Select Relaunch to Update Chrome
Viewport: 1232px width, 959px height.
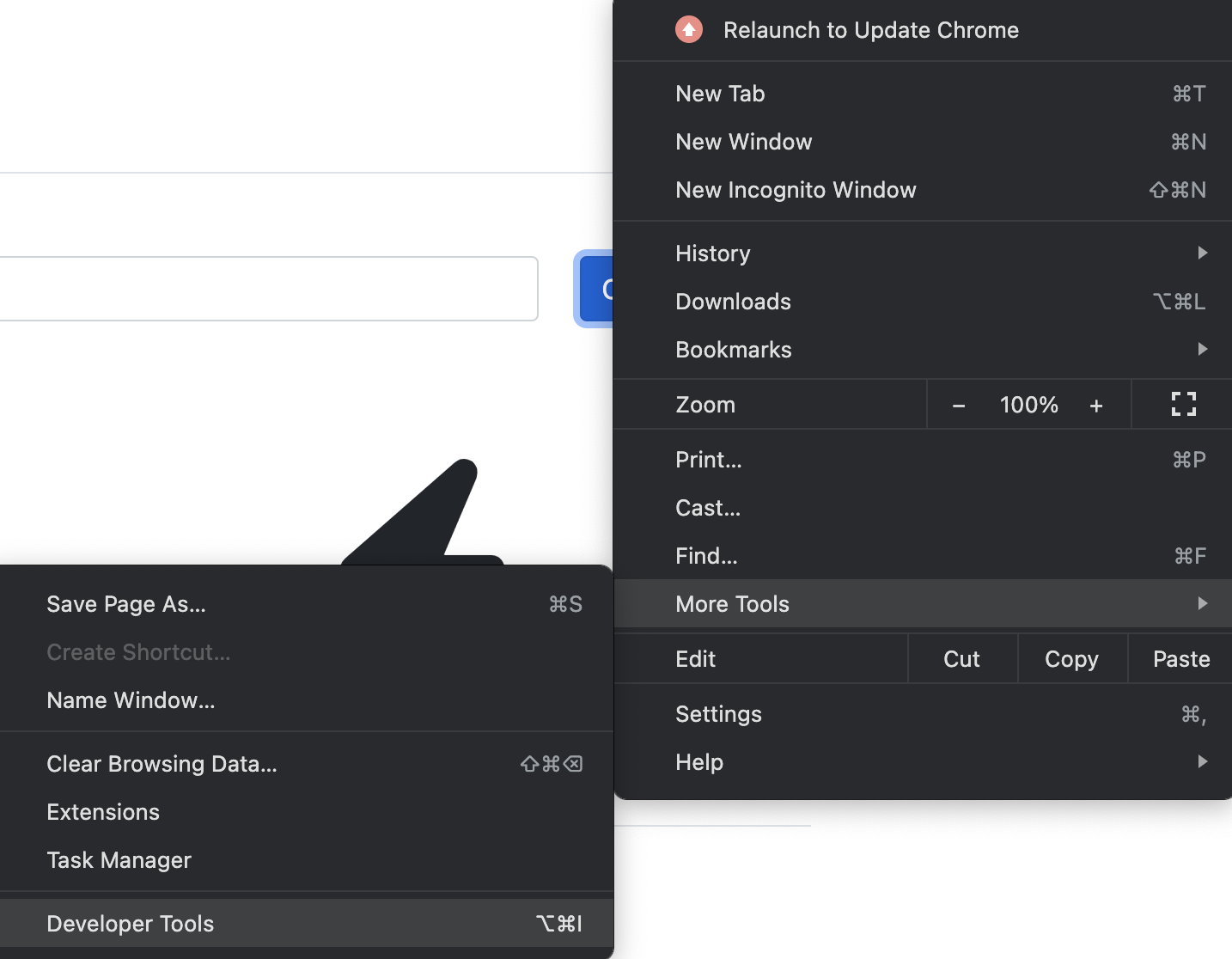923,30
